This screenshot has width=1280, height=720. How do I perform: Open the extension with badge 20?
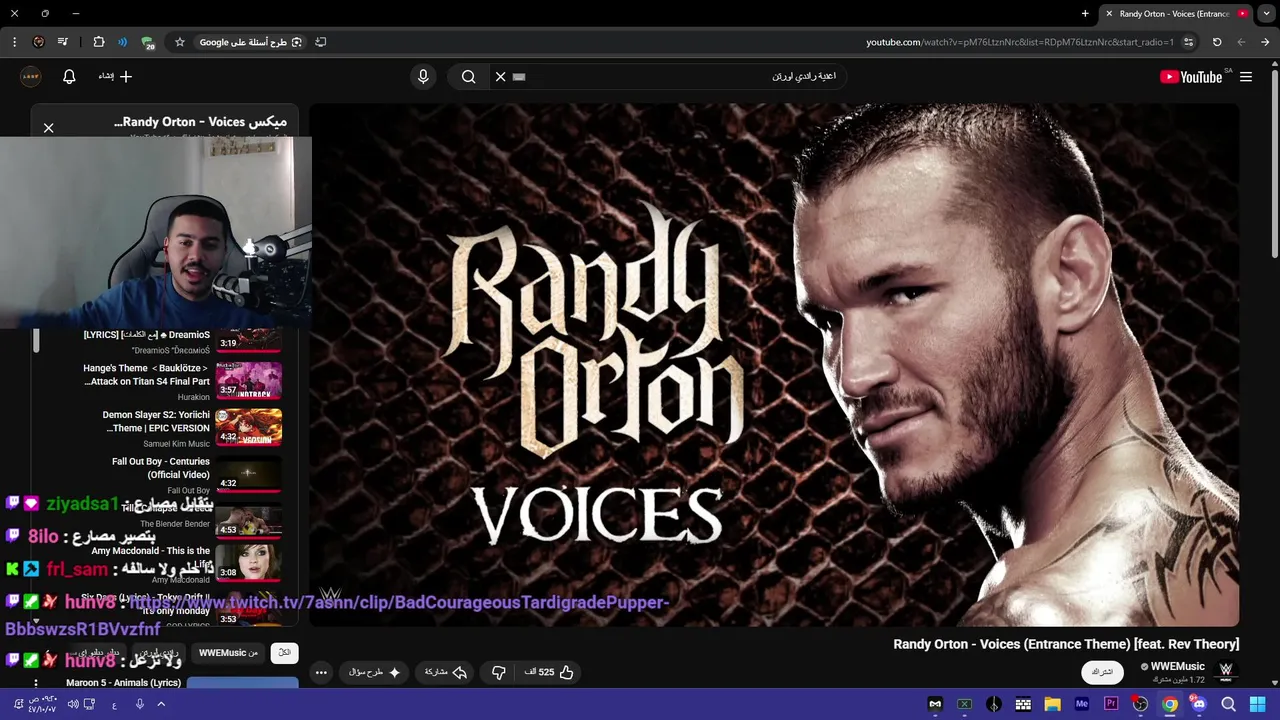pos(148,42)
